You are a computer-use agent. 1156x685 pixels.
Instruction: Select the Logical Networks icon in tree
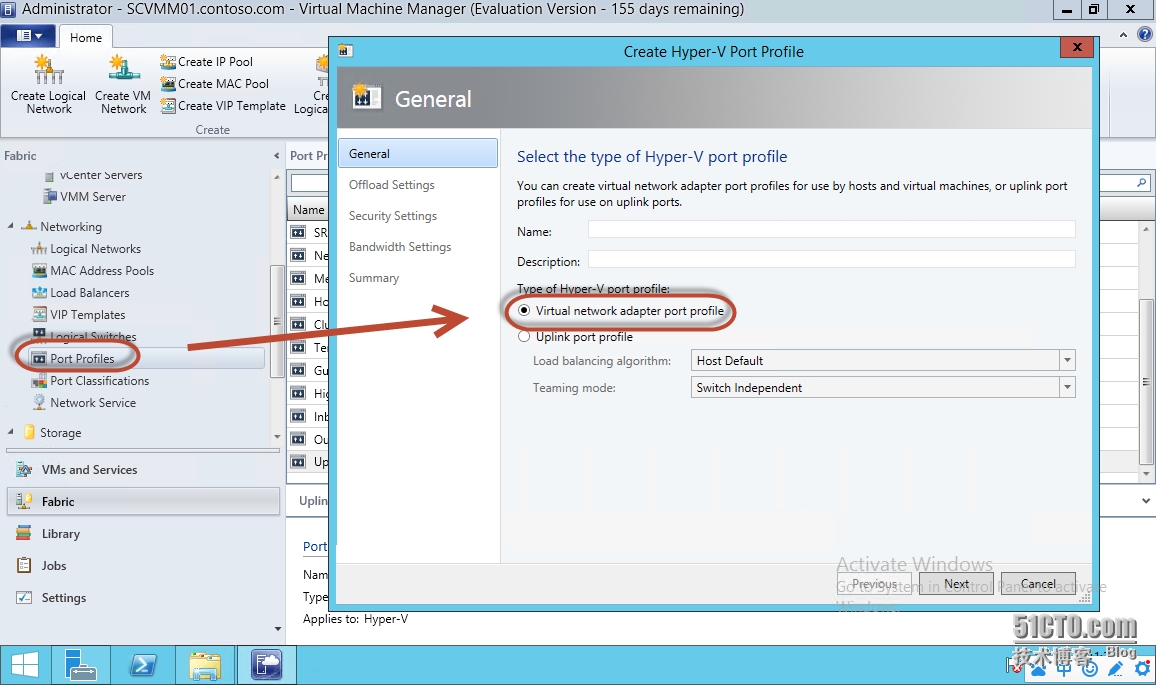39,249
